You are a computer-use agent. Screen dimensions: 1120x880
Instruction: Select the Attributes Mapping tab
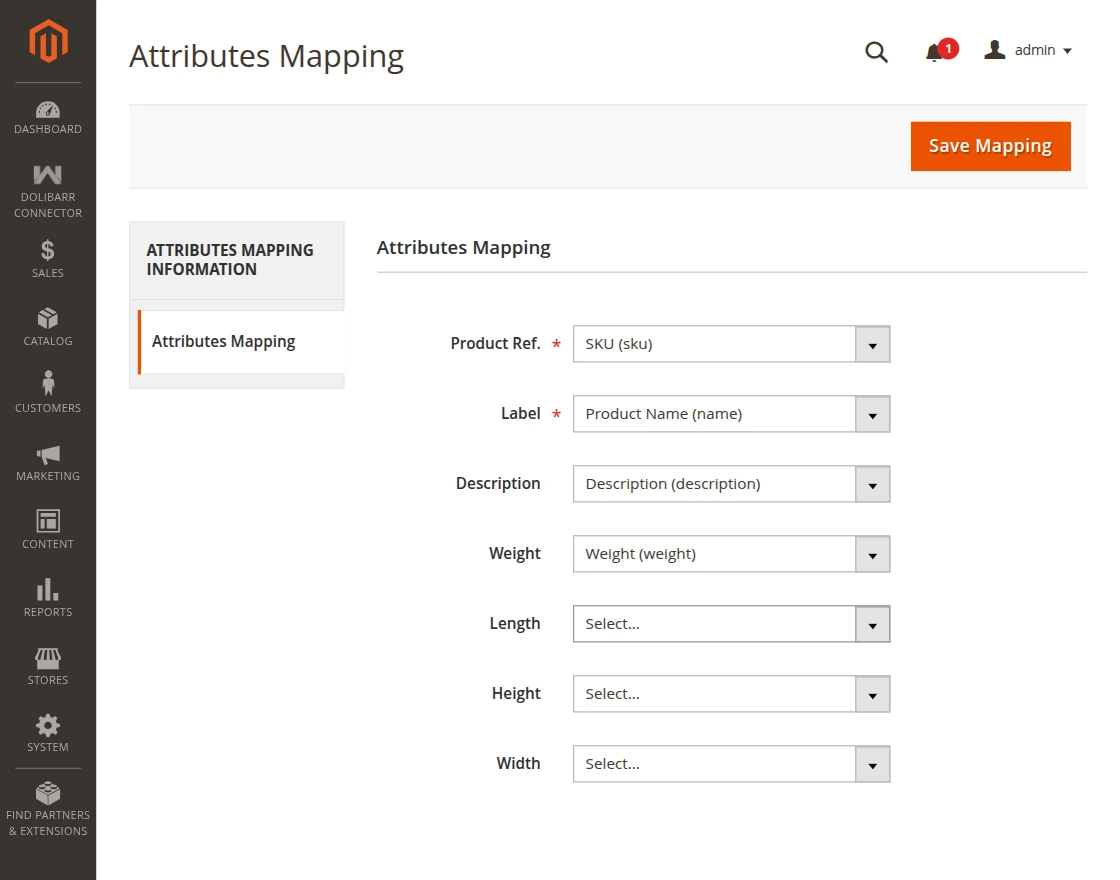(223, 341)
